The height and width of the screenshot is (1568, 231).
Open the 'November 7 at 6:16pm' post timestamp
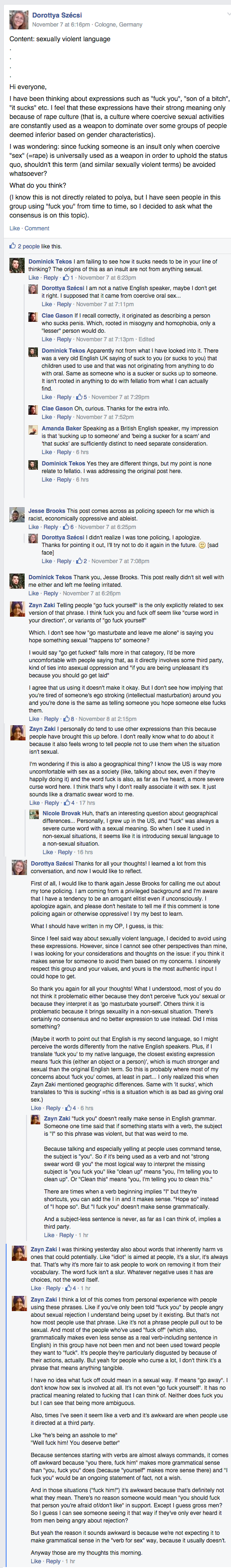(61, 25)
